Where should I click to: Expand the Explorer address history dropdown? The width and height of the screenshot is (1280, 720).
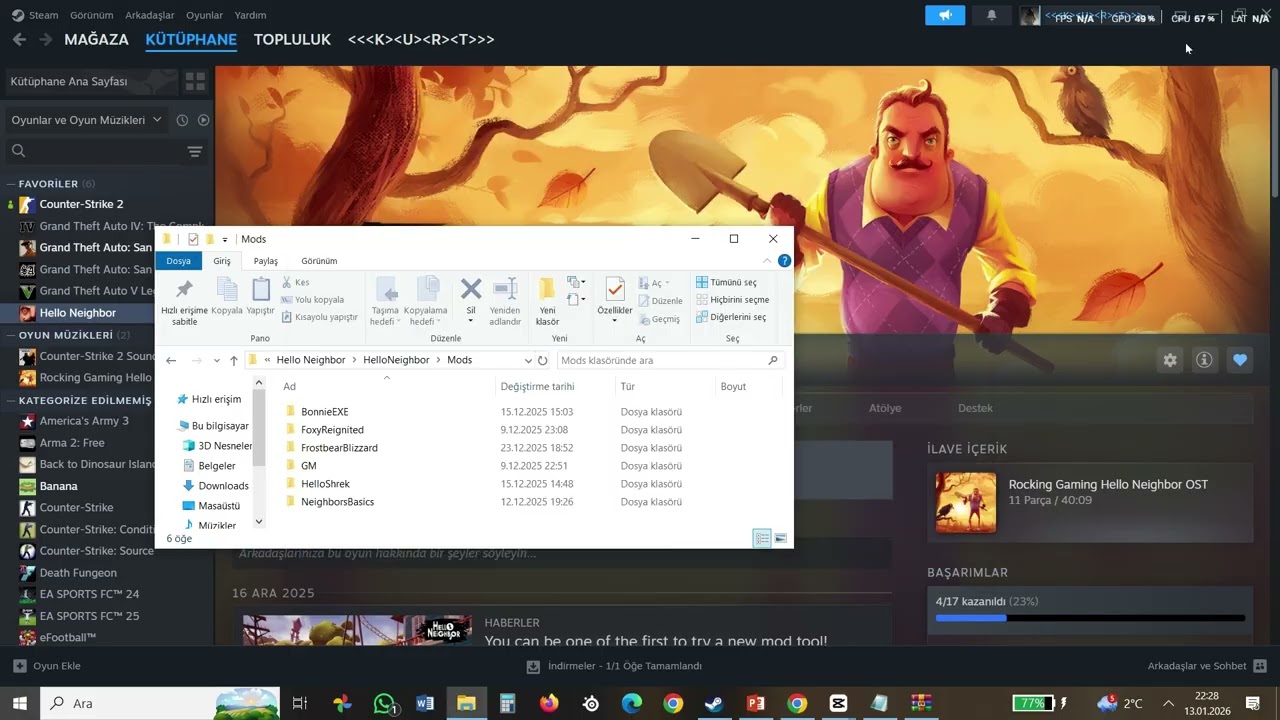(x=528, y=360)
